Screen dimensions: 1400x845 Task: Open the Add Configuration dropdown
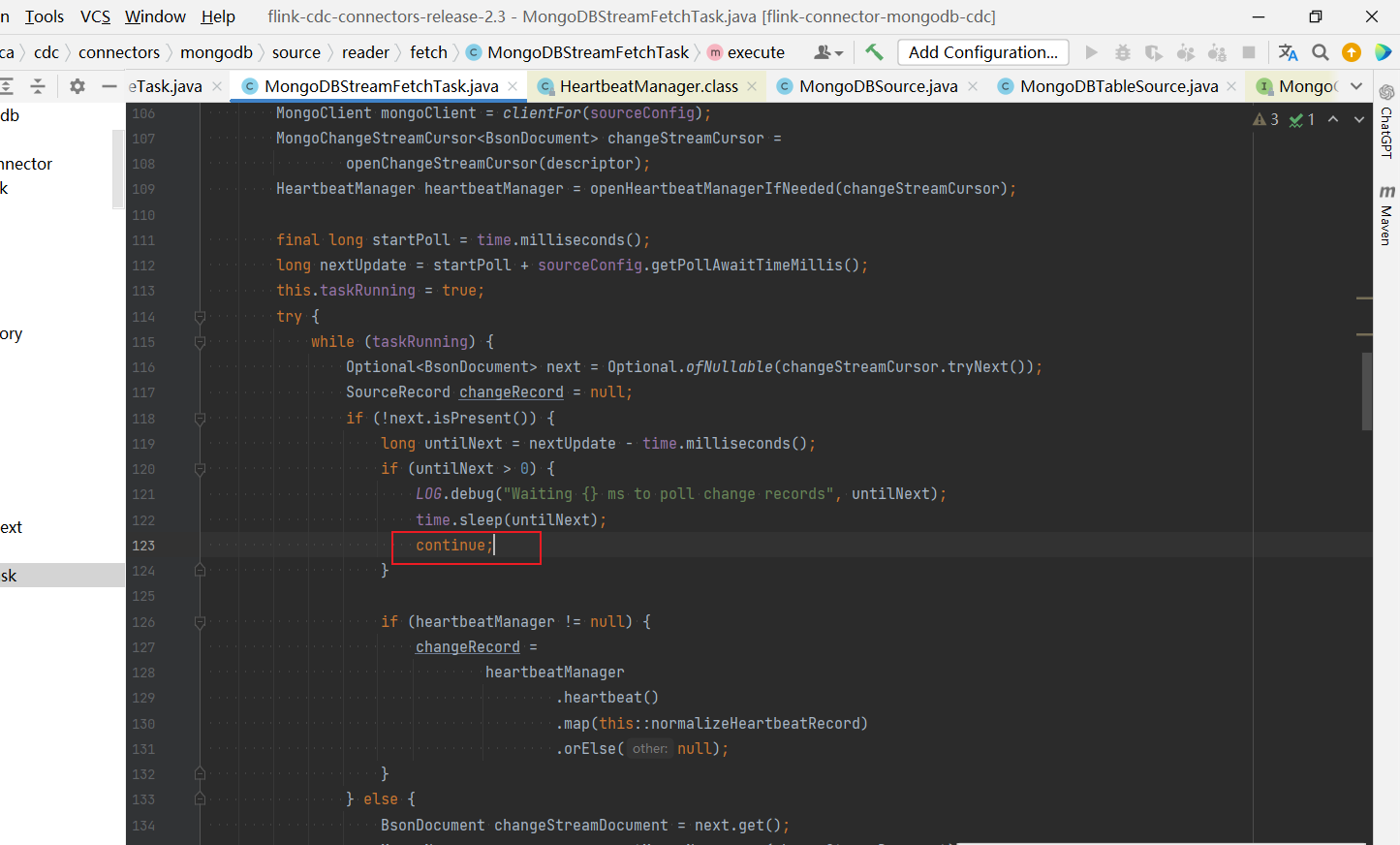tap(983, 52)
